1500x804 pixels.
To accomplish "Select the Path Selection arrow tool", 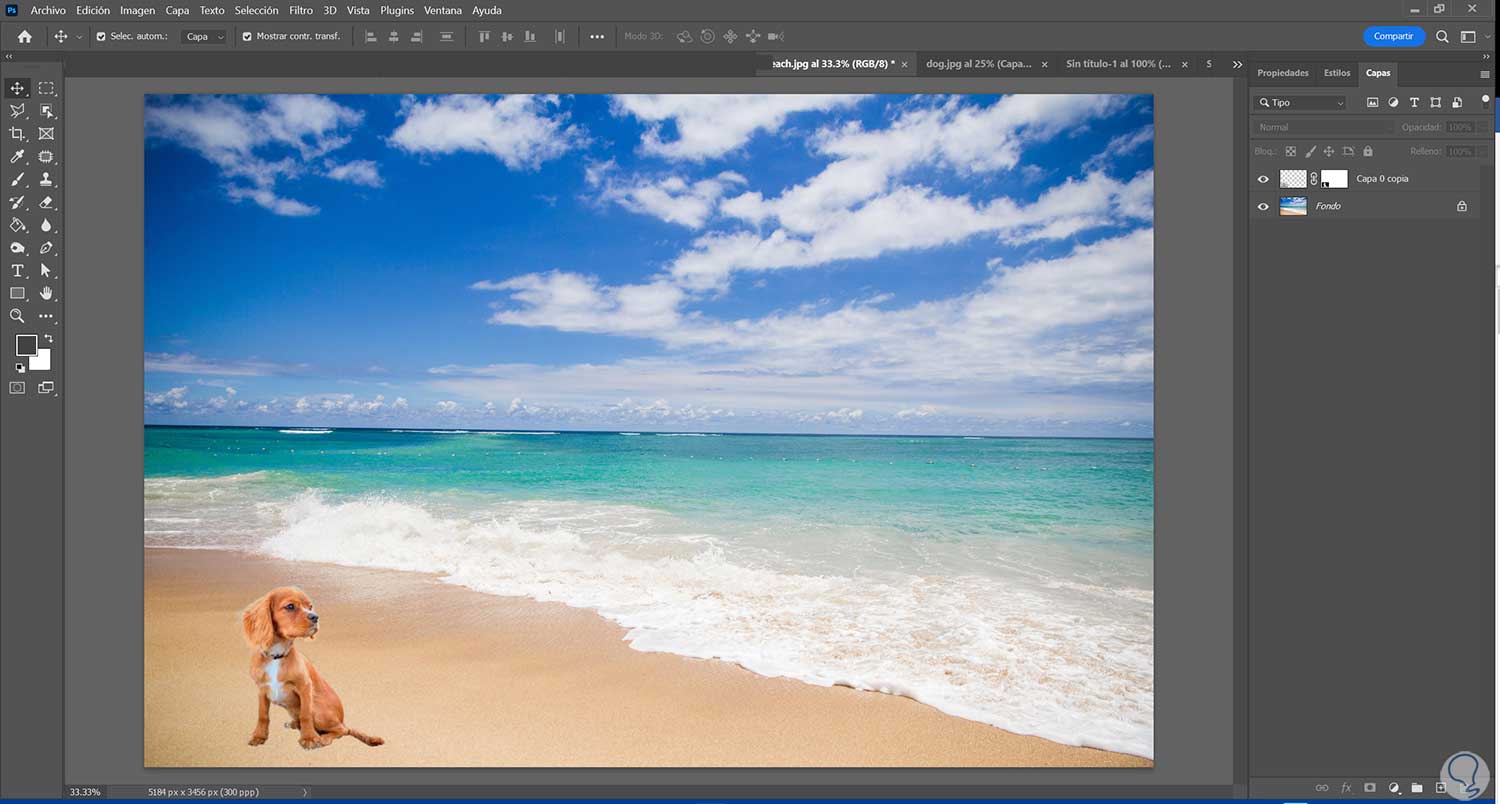I will pyautogui.click(x=46, y=271).
